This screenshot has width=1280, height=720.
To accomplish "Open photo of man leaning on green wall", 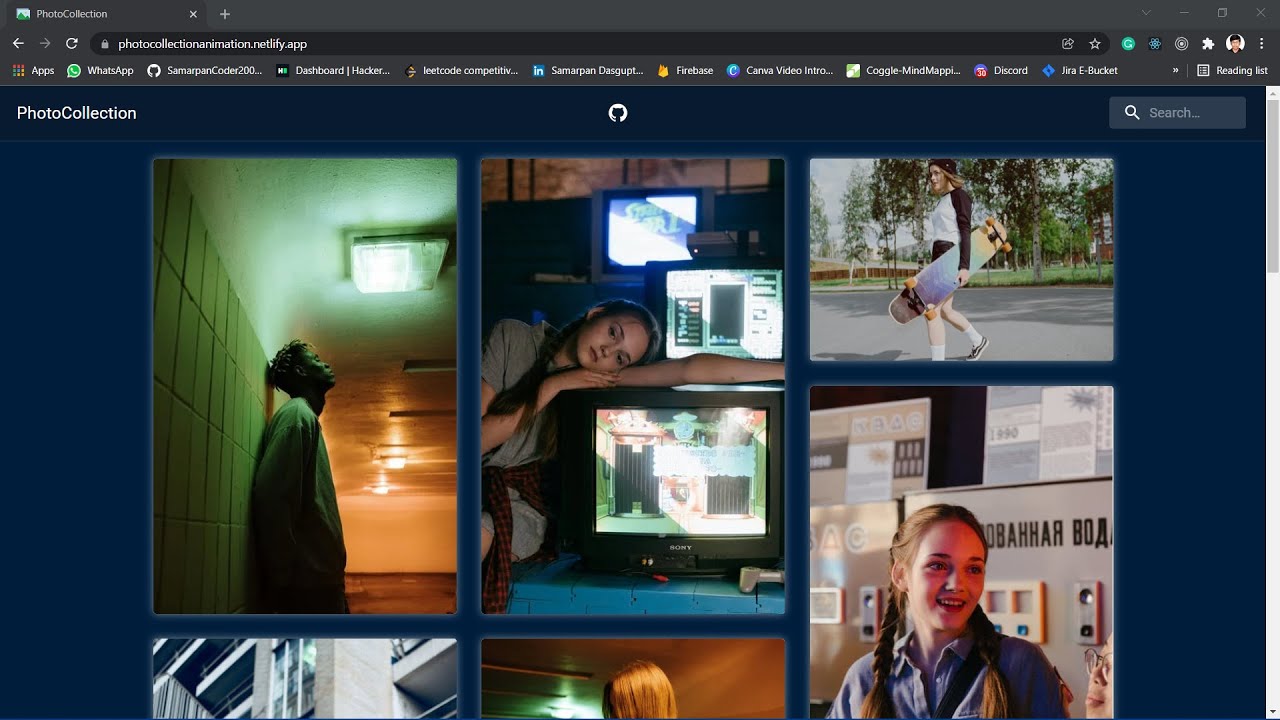I will pos(305,386).
